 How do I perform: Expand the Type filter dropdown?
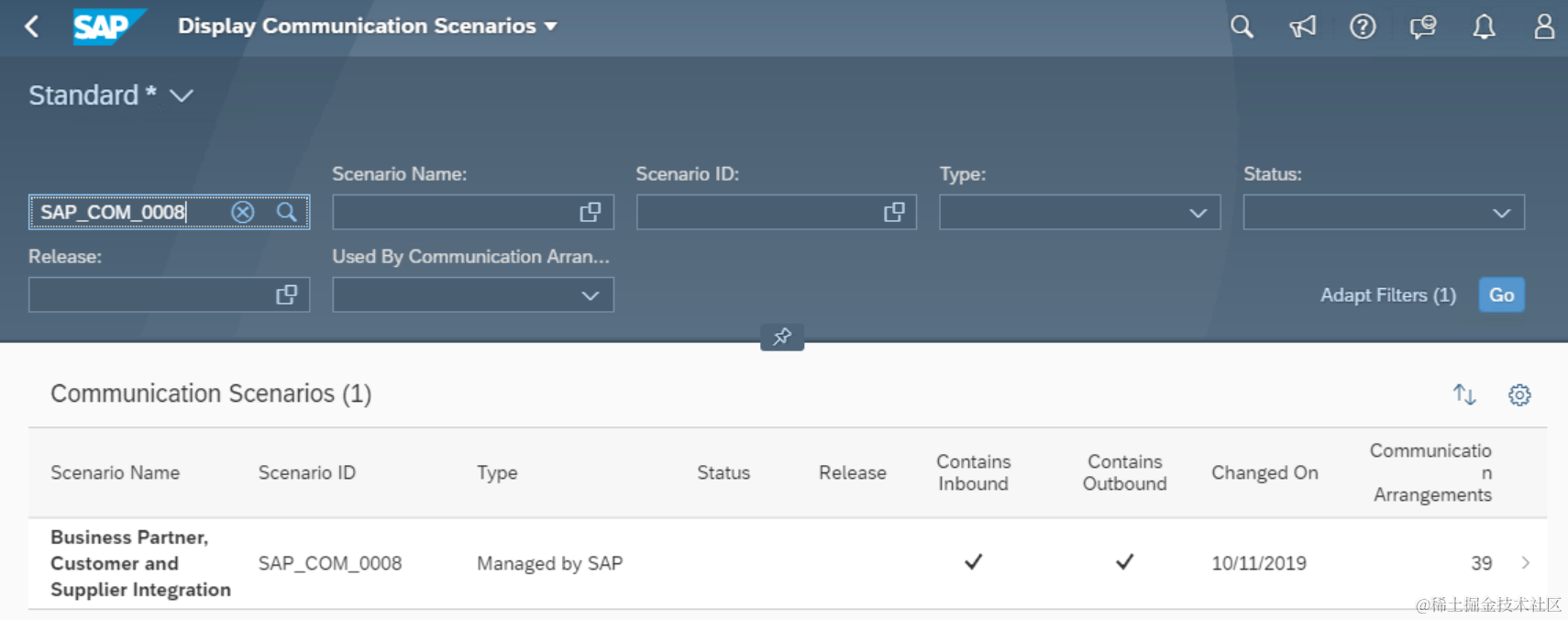pos(1198,213)
